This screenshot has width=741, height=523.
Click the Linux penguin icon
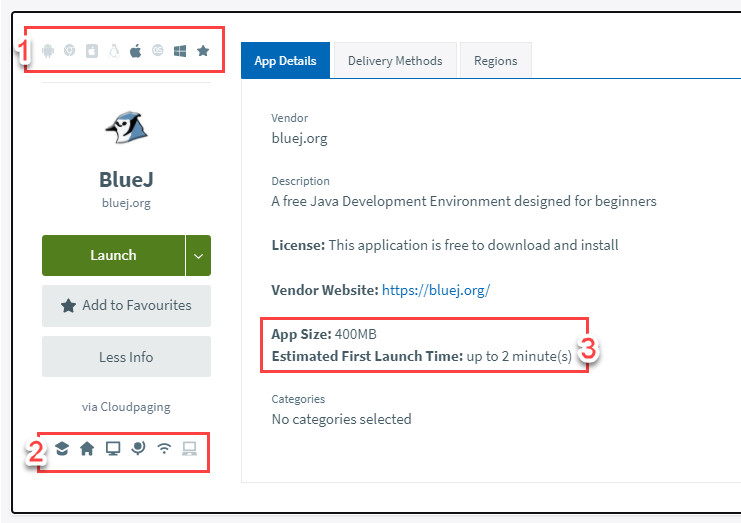tap(114, 51)
